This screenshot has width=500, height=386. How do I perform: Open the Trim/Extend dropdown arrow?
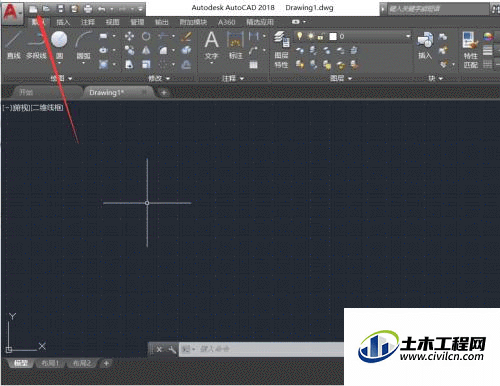173,36
